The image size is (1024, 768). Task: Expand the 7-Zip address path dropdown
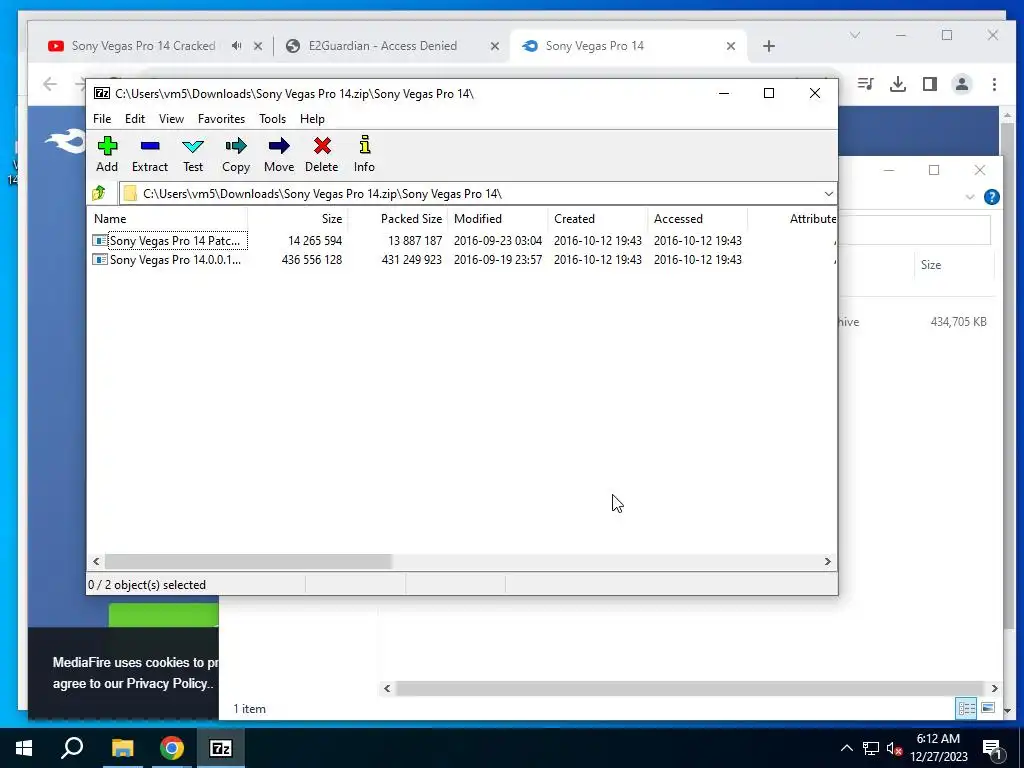pos(828,194)
